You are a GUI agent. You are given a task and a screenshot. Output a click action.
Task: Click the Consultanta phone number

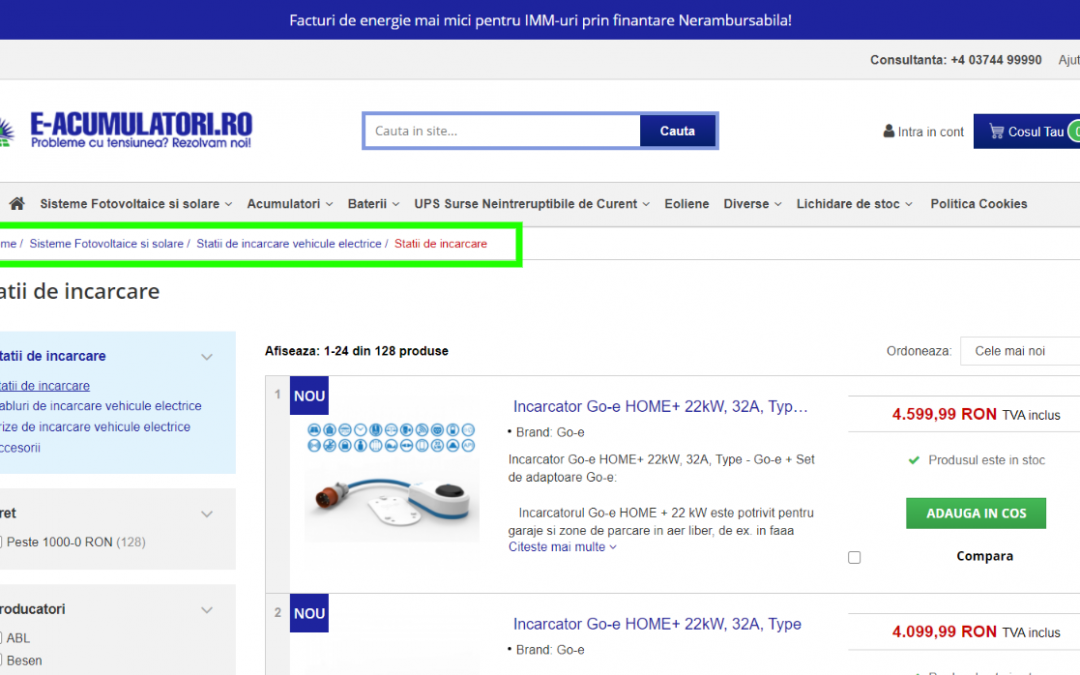click(996, 60)
